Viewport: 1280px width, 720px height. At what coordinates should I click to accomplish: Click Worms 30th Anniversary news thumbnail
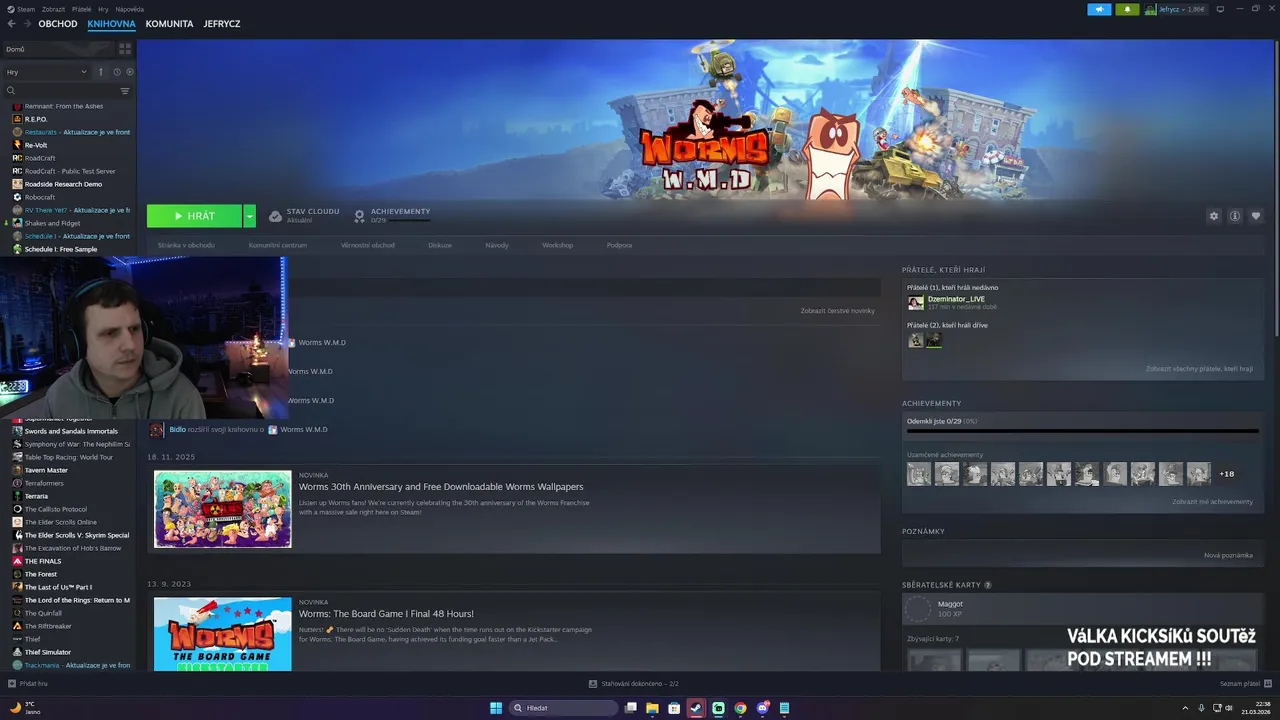point(222,509)
